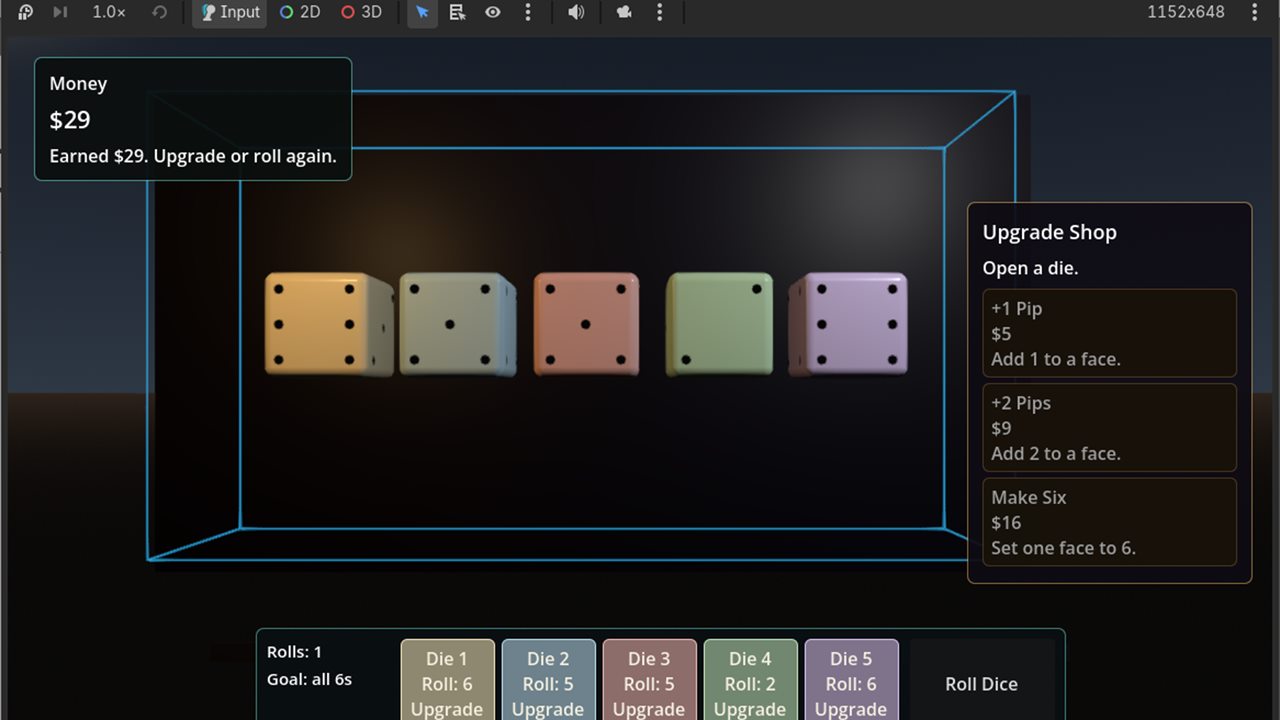Open Die 3 upgrade button
Viewport: 1280px width, 720px height.
click(649, 680)
